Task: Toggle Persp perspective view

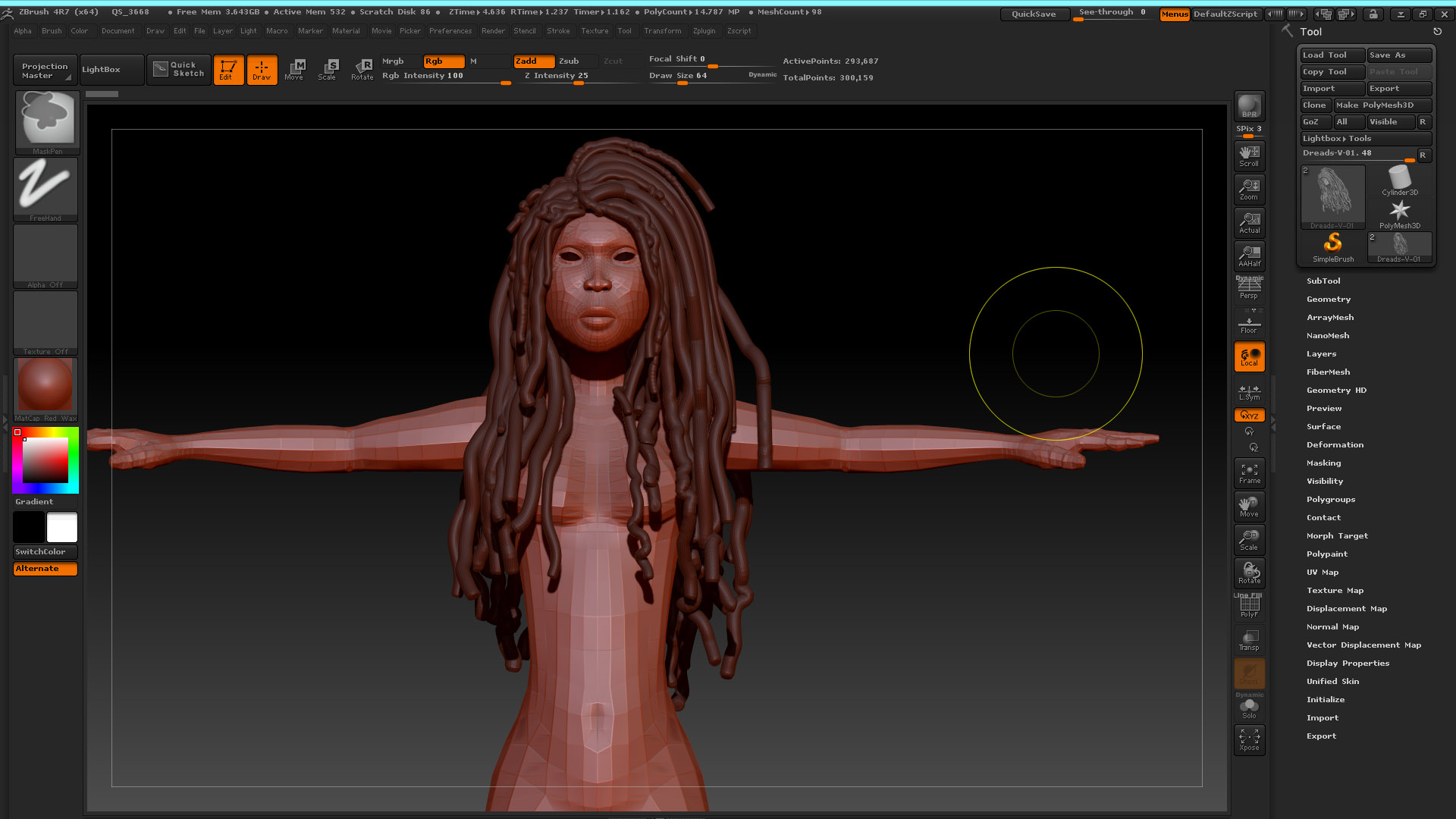Action: [x=1249, y=288]
